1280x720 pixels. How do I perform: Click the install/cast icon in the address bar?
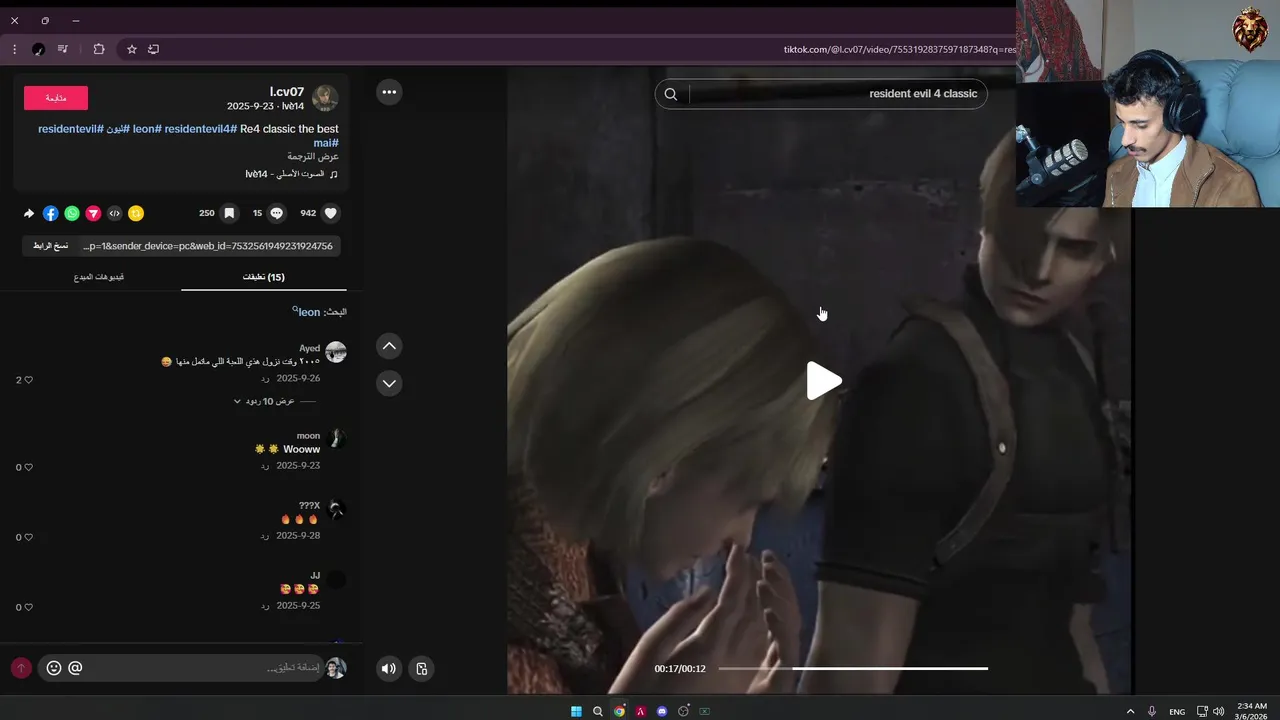tap(153, 49)
